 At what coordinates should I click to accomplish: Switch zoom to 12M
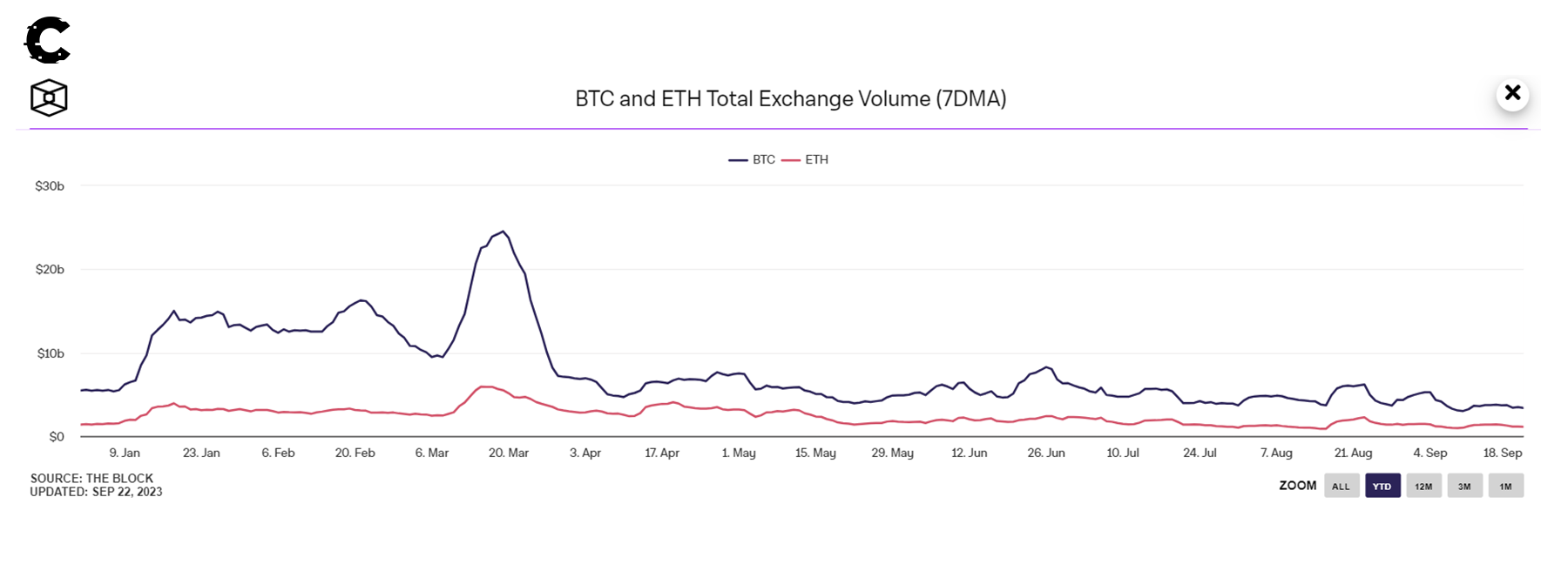point(1423,486)
